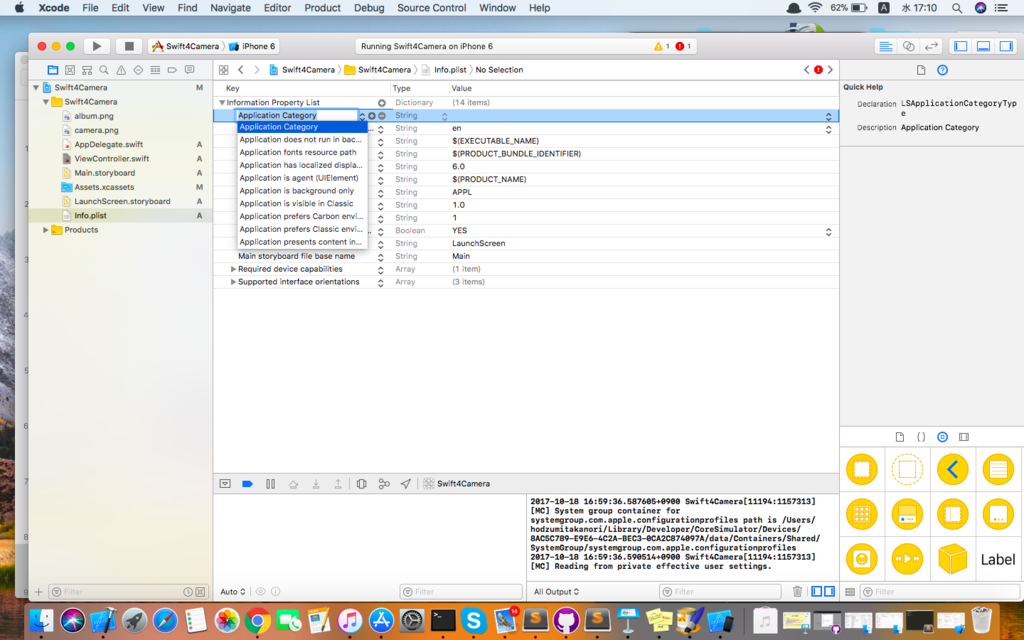
Task: Open the Report navigator tab
Action: (x=189, y=70)
